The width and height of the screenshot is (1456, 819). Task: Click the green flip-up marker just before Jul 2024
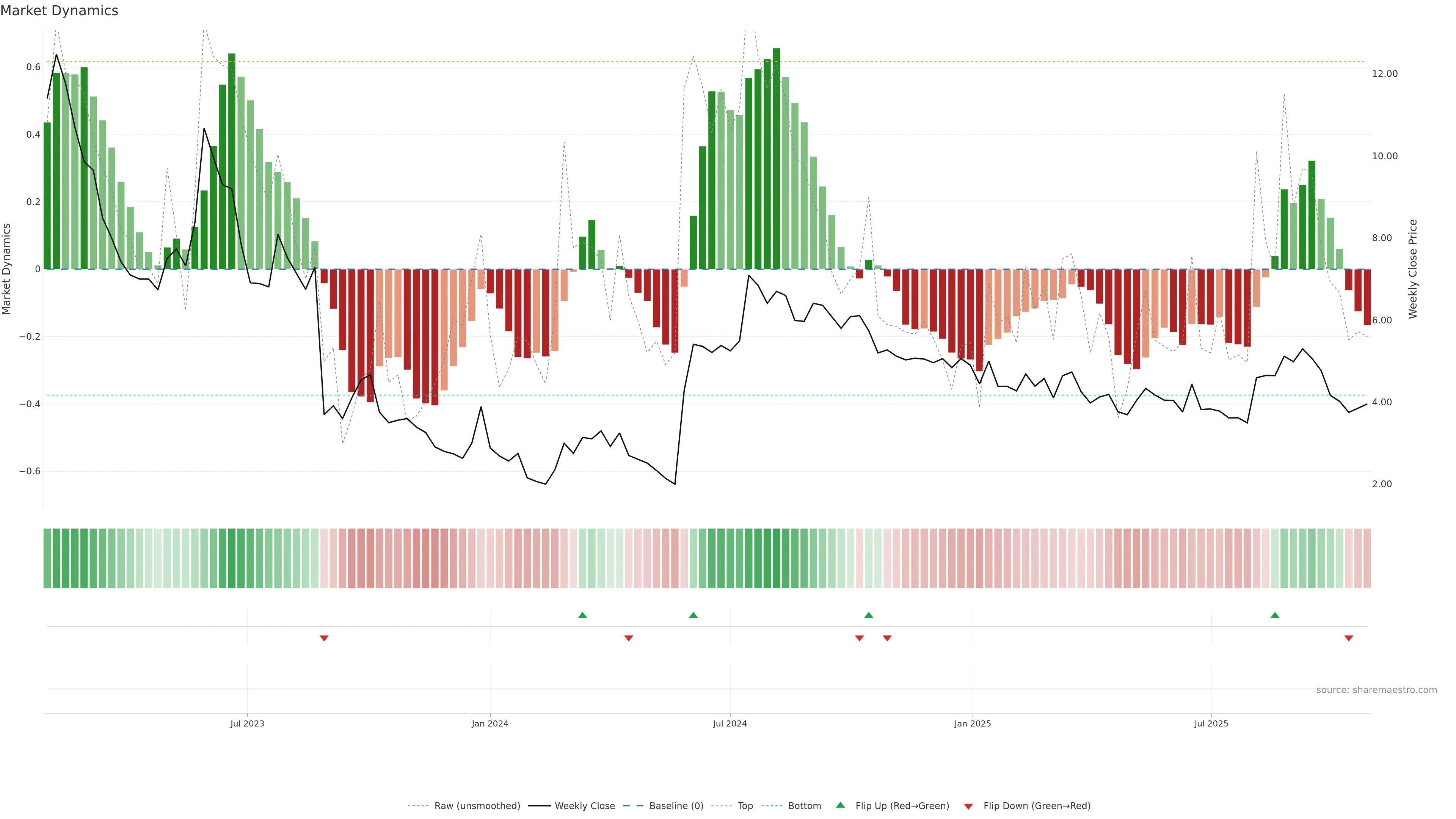[693, 615]
